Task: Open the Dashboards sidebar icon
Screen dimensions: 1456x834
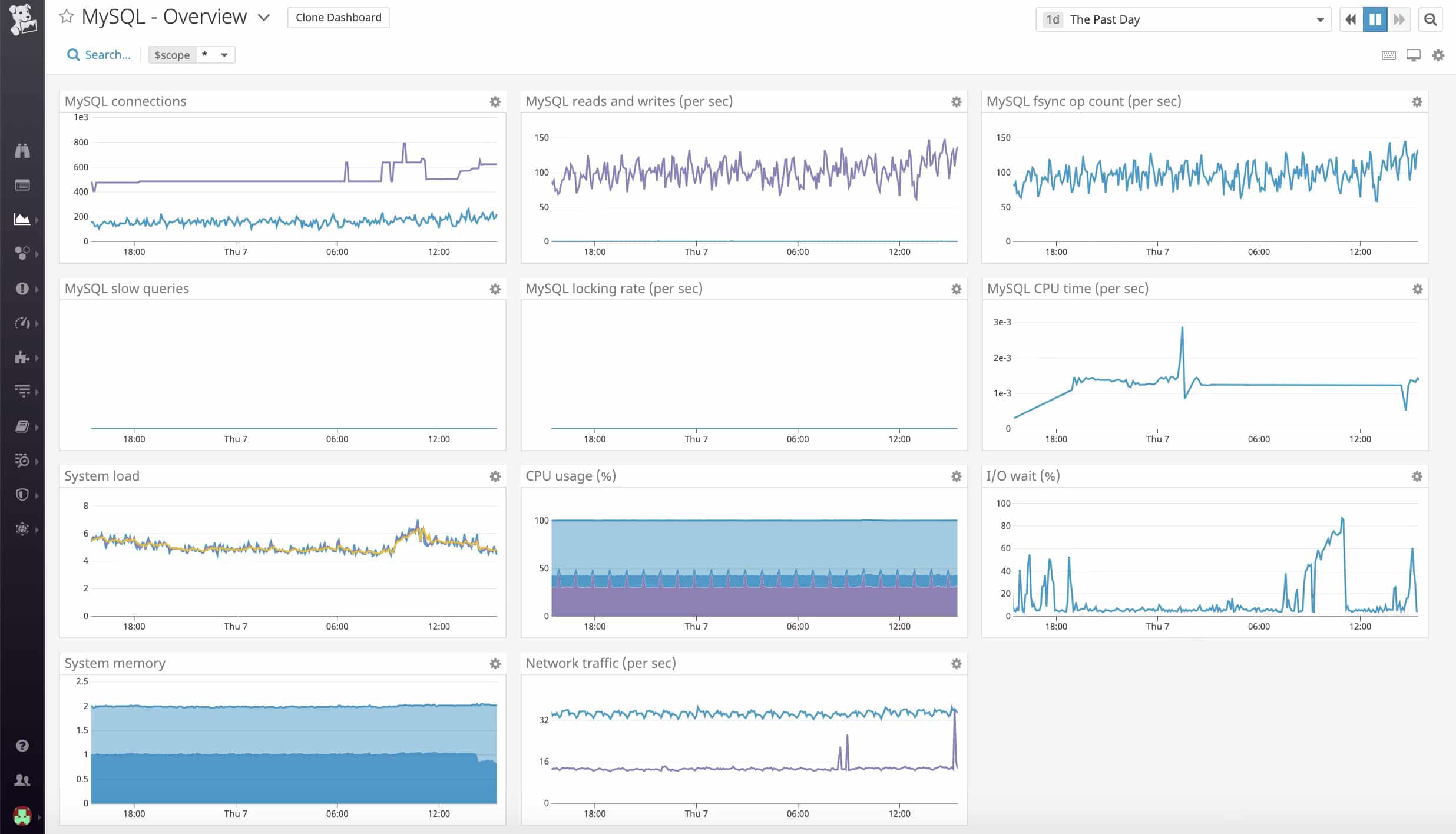Action: coord(22,219)
